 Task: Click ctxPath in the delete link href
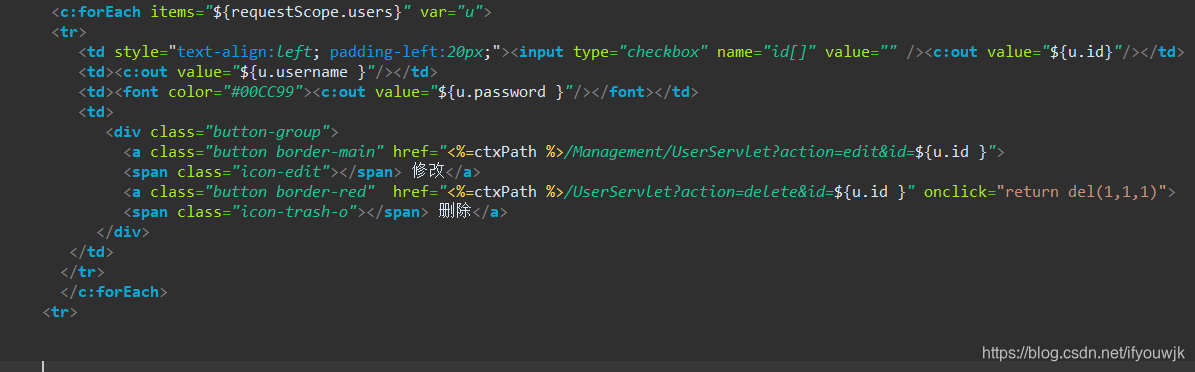pyautogui.click(x=506, y=192)
